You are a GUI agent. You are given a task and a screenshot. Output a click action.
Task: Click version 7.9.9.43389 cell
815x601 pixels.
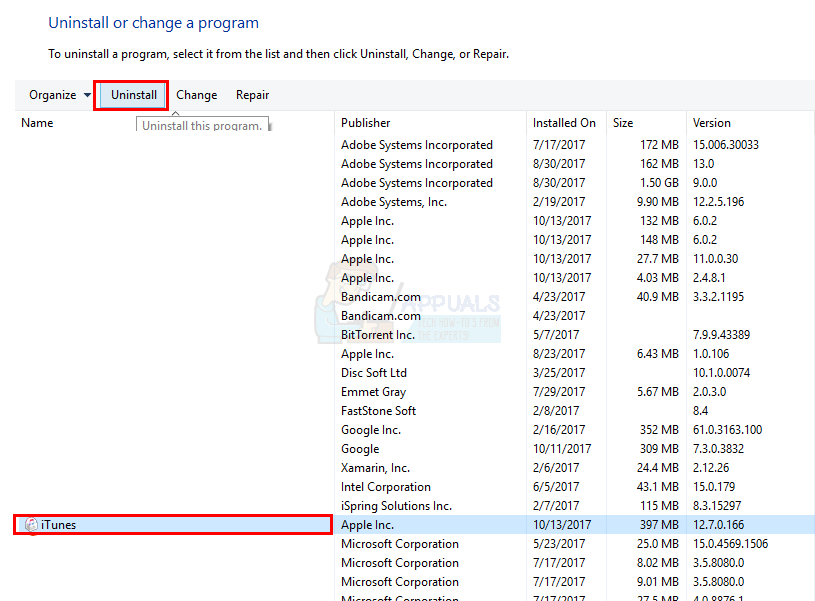tap(721, 335)
